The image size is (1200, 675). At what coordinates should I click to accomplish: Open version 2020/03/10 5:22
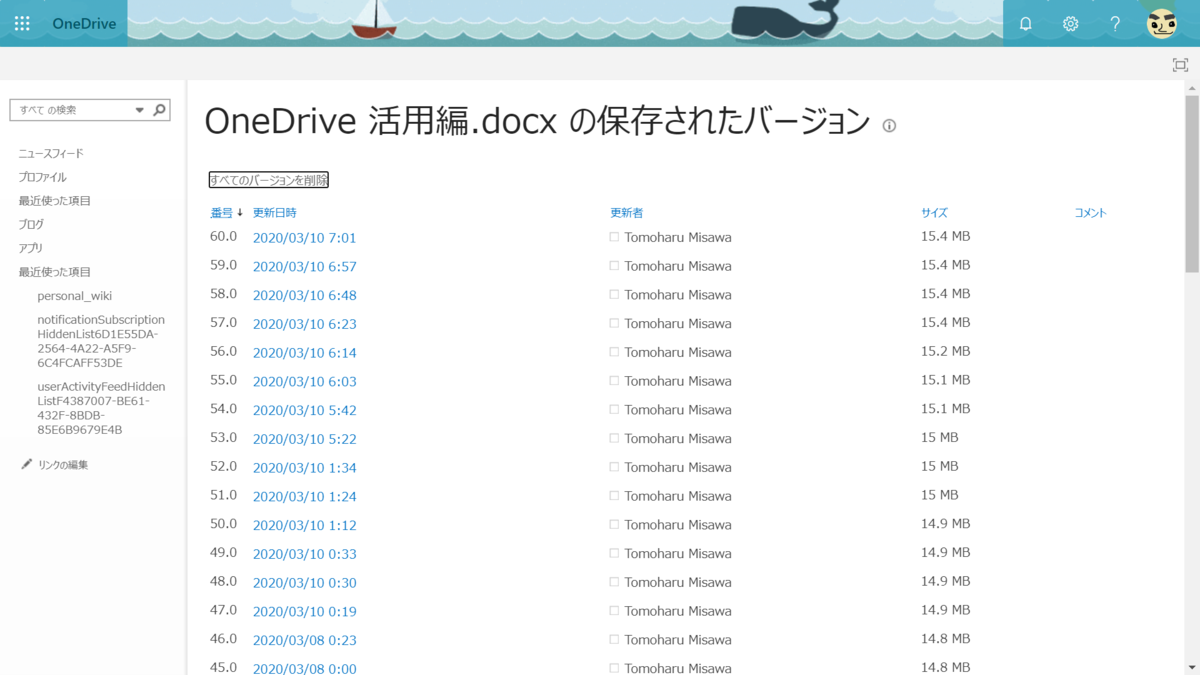click(304, 439)
